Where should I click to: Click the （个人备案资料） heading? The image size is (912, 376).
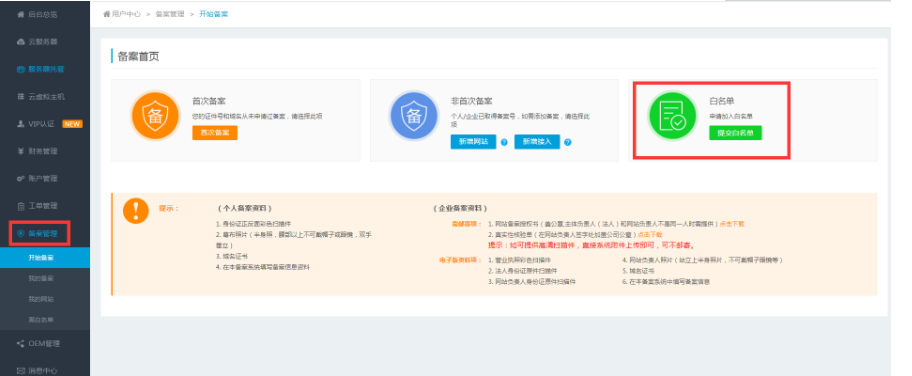pos(244,208)
